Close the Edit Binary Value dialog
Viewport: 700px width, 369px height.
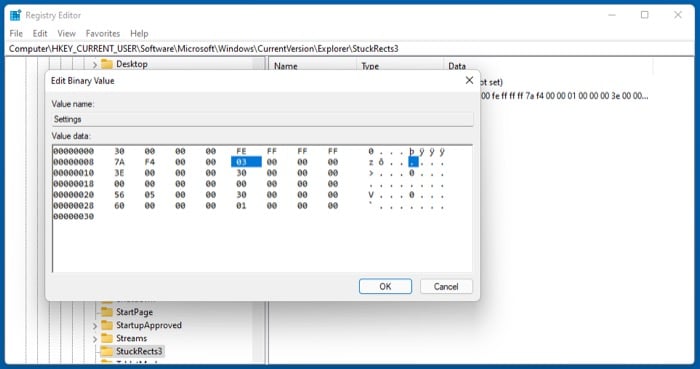tap(469, 80)
